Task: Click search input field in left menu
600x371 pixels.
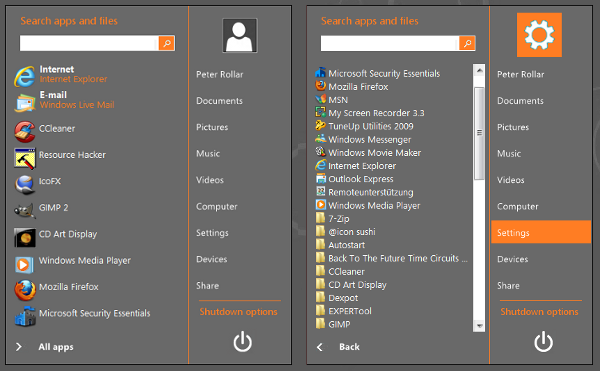Action: coord(89,43)
